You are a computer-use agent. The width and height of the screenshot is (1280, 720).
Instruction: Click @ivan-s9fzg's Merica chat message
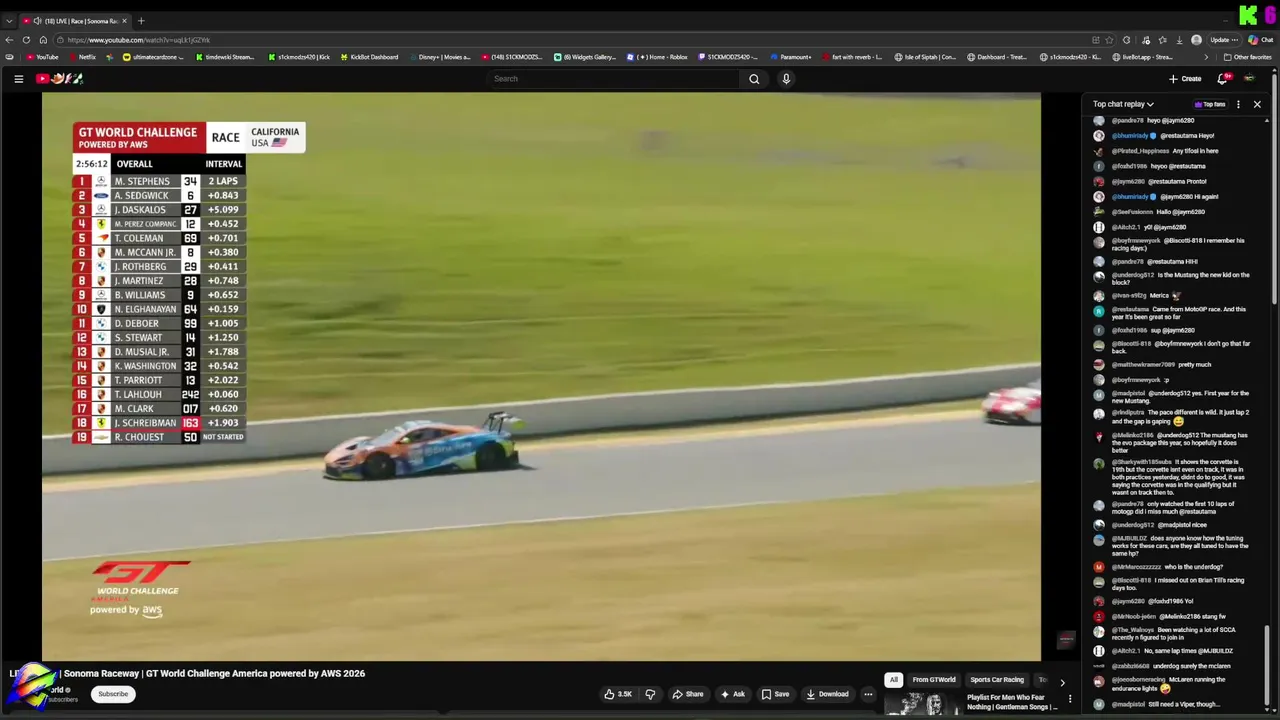[x=1138, y=296]
